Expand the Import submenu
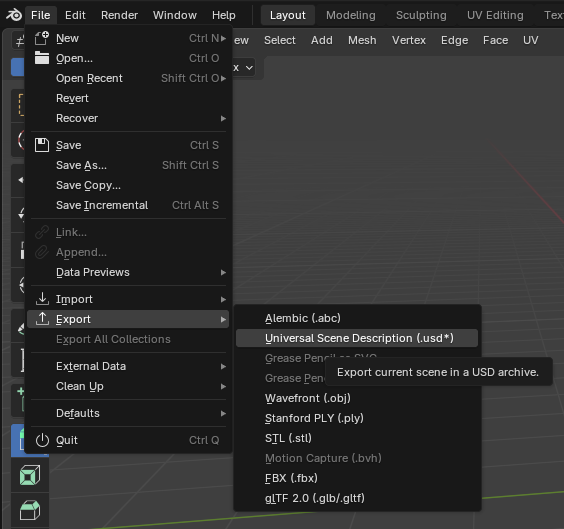This screenshot has width=564, height=529. coord(223,299)
